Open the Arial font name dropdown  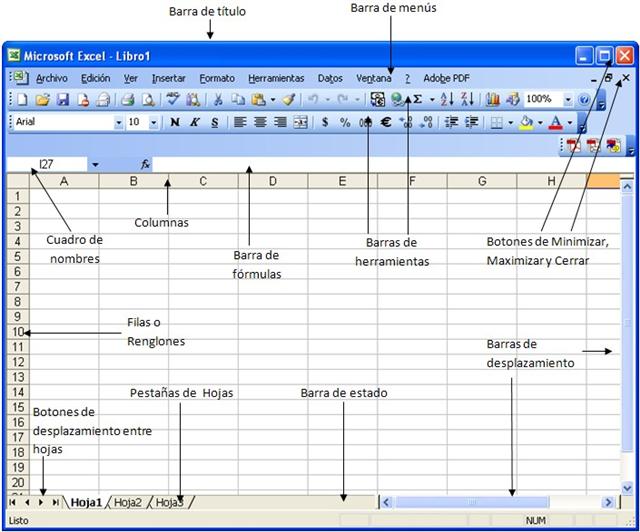[118, 122]
